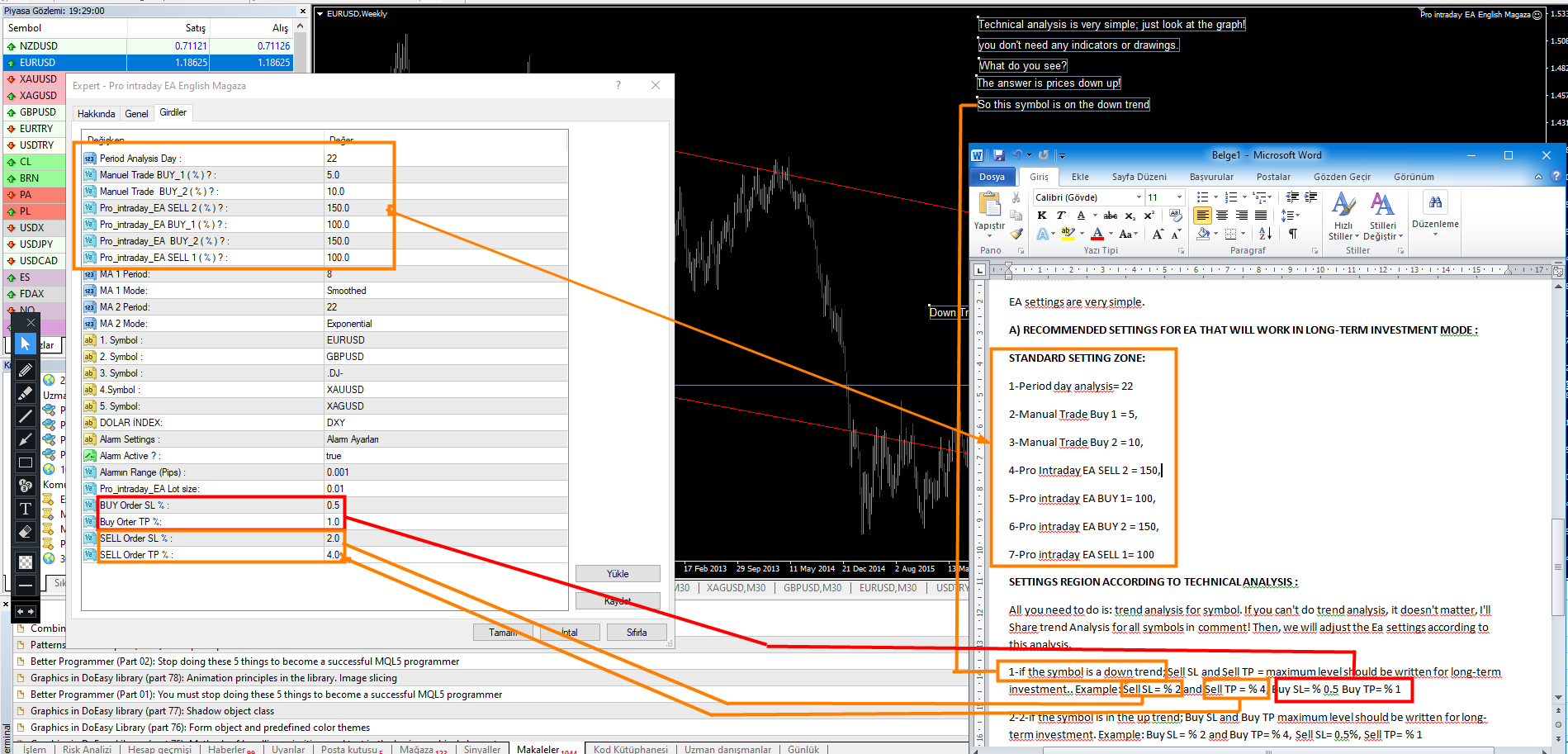Toggle bold (K) formatting in Word
1568x754 pixels.
tap(1042, 216)
